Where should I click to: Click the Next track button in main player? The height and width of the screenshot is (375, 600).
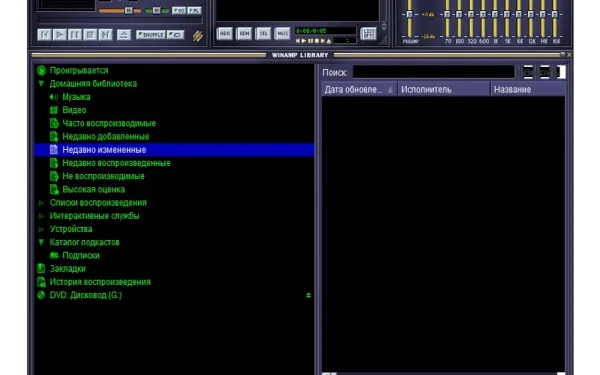(x=105, y=35)
